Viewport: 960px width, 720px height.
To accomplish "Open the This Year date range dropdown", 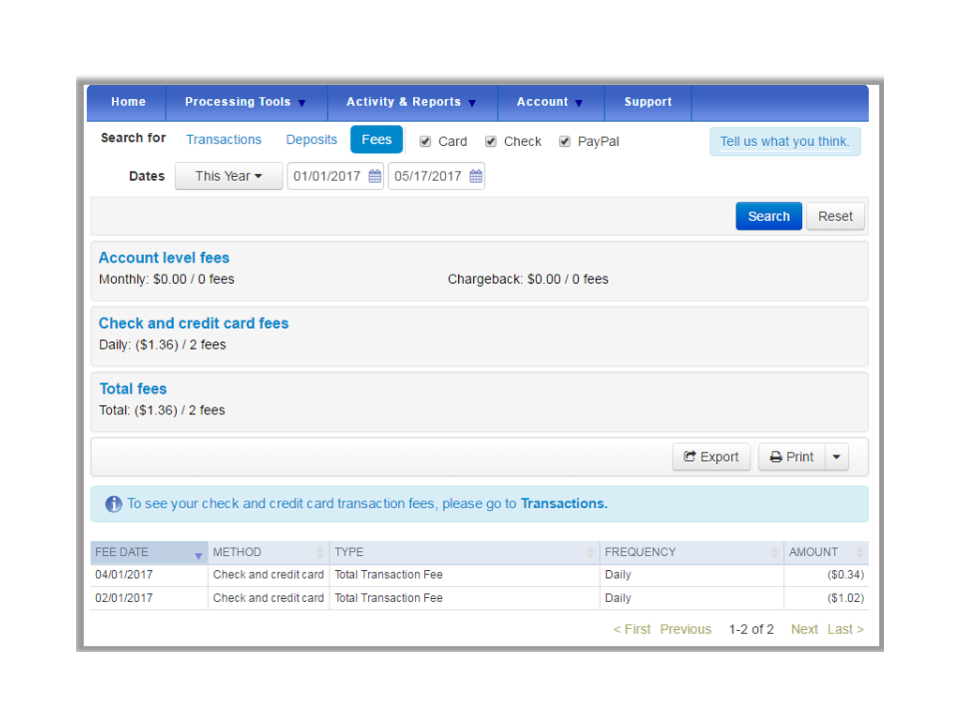I will tap(228, 176).
